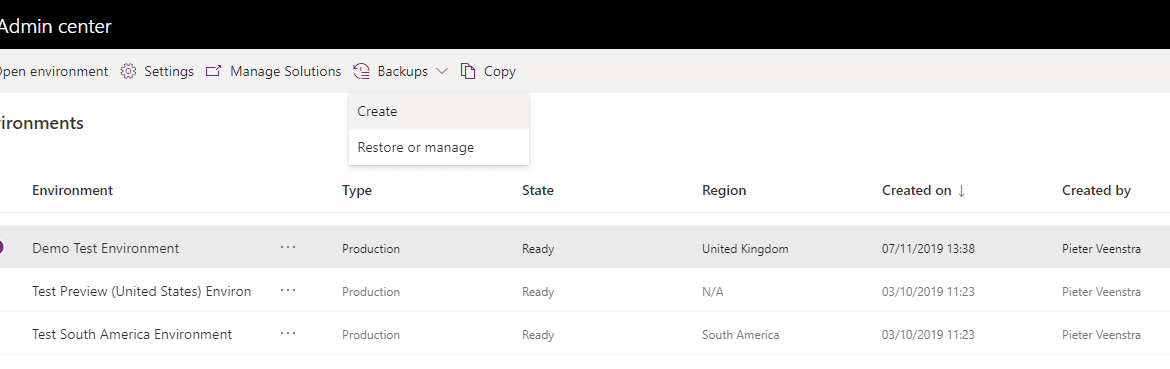The width and height of the screenshot is (1170, 369).
Task: Click United Kingdom region cell
Action: [745, 249]
